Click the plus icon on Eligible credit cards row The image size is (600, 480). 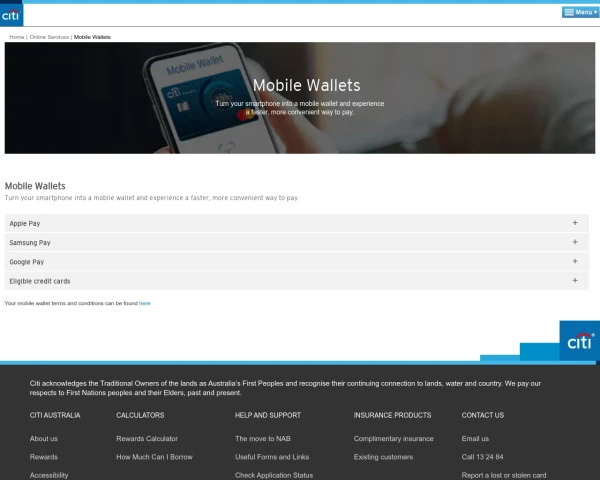coord(575,281)
